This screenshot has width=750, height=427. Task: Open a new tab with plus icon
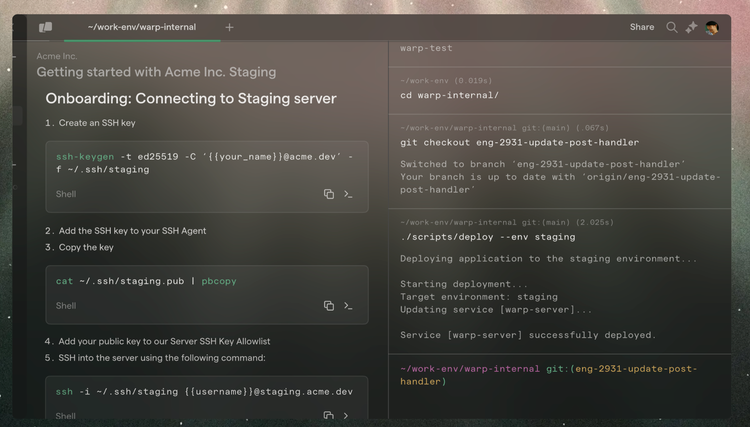coord(229,27)
